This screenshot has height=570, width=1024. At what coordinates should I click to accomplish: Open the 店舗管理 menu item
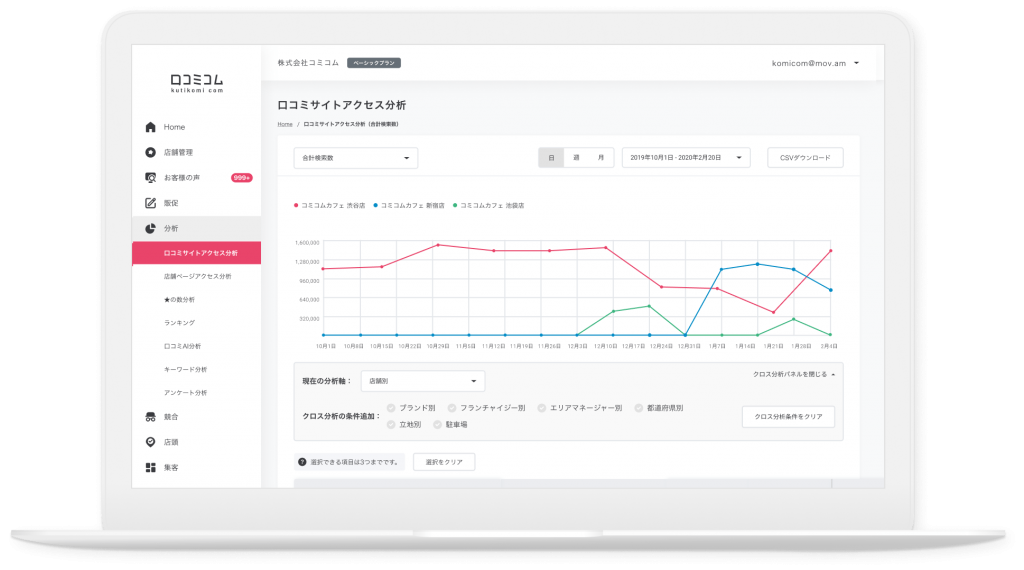197,152
